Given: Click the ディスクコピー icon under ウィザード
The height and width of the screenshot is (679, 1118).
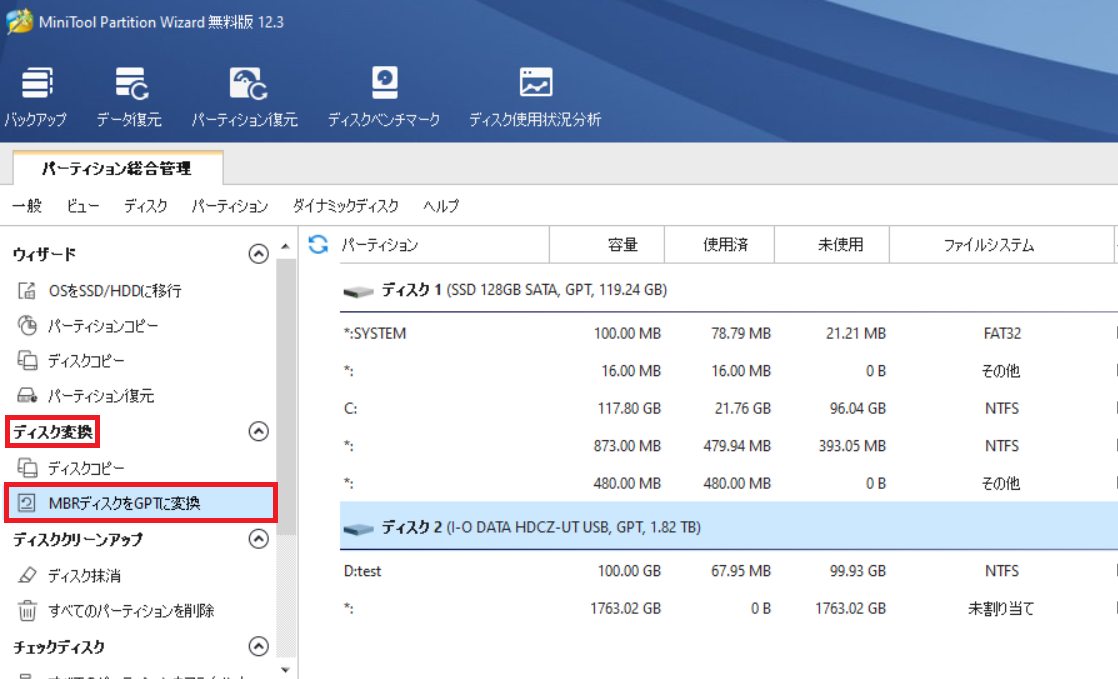Looking at the screenshot, I should pos(27,360).
